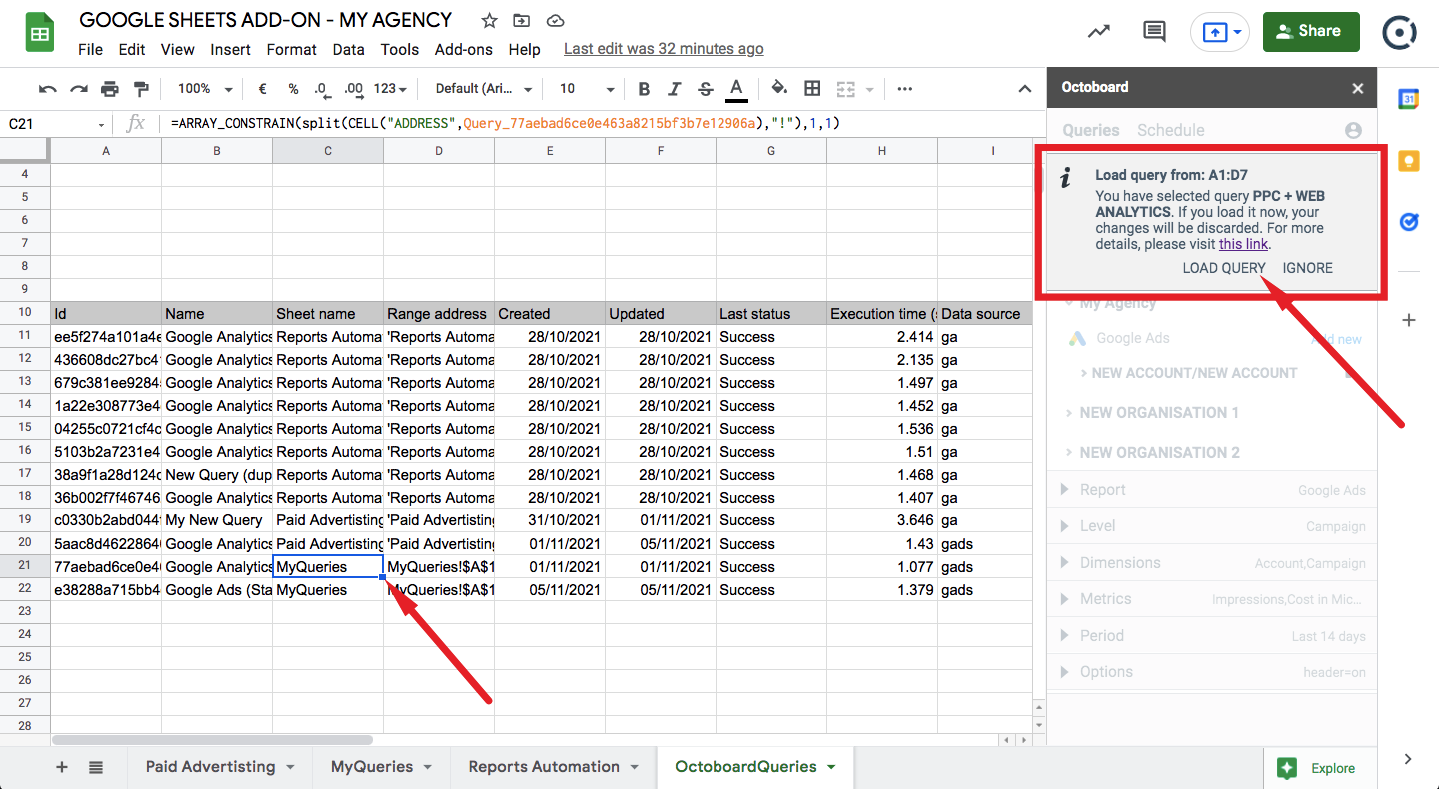Viewport: 1439px width, 789px height.
Task: Open the fill color picker
Action: click(780, 88)
